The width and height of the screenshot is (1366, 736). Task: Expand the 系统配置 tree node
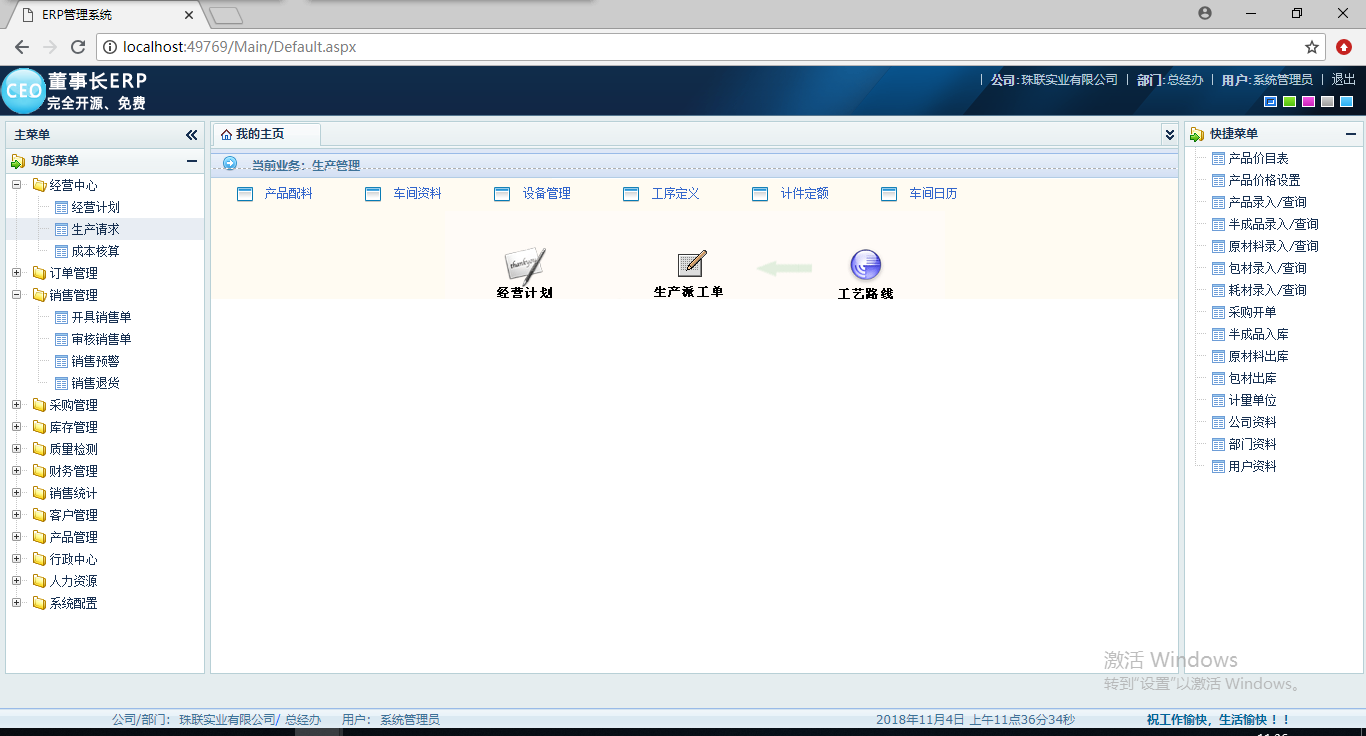16,603
